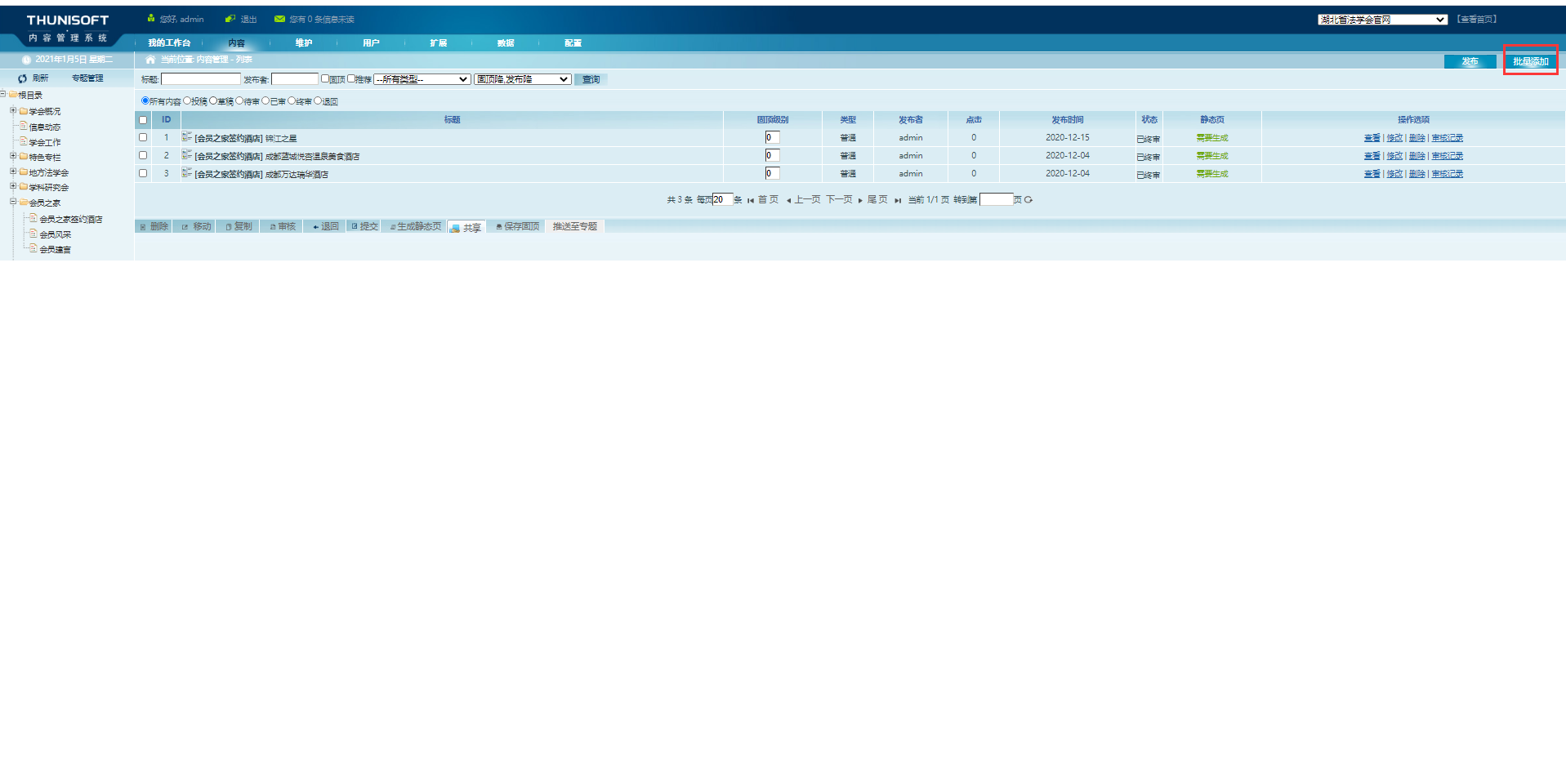This screenshot has width=1566, height=784.
Task: Click the document icon for 信息动态
Action: pyautogui.click(x=24, y=126)
